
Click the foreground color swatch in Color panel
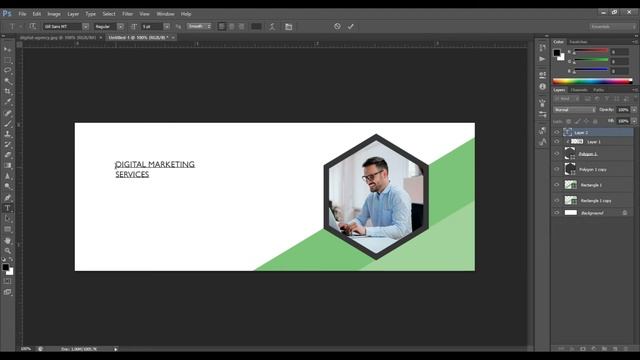click(557, 53)
